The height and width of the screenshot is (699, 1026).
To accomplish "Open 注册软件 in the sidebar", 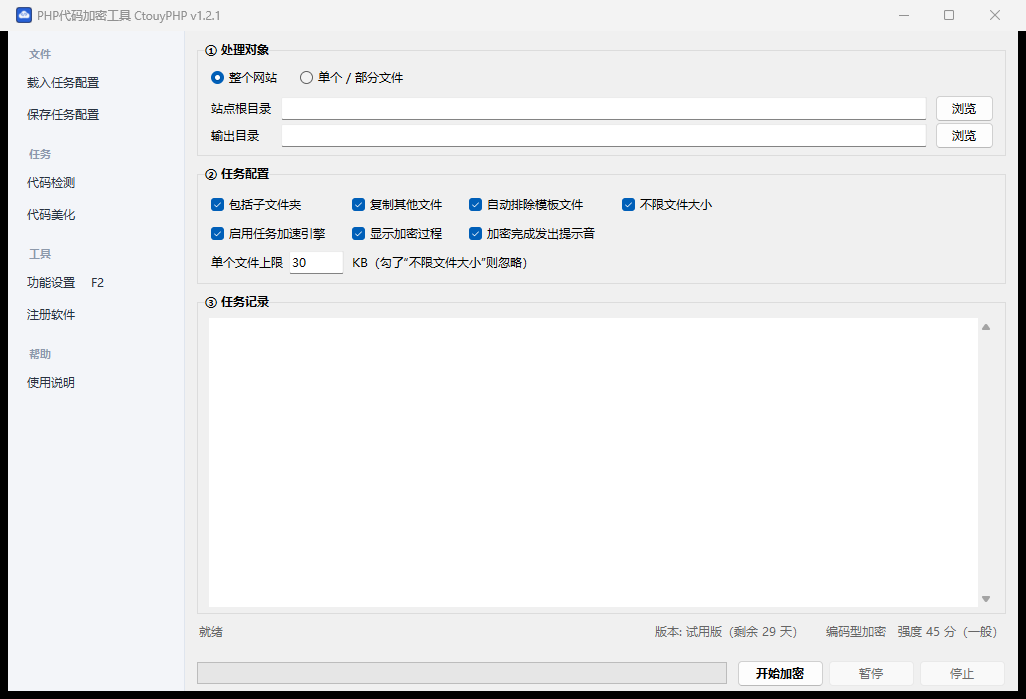I will coord(51,315).
